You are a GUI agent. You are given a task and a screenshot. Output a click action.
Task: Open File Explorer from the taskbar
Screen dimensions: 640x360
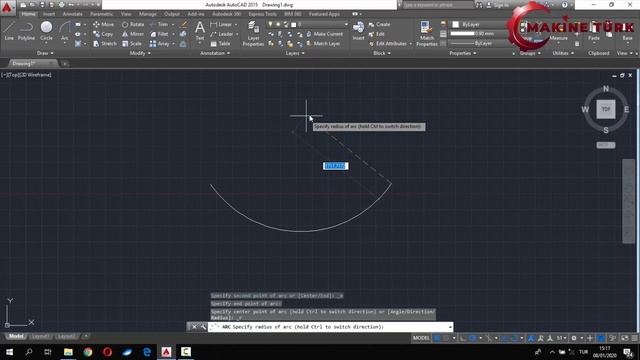tap(68, 352)
